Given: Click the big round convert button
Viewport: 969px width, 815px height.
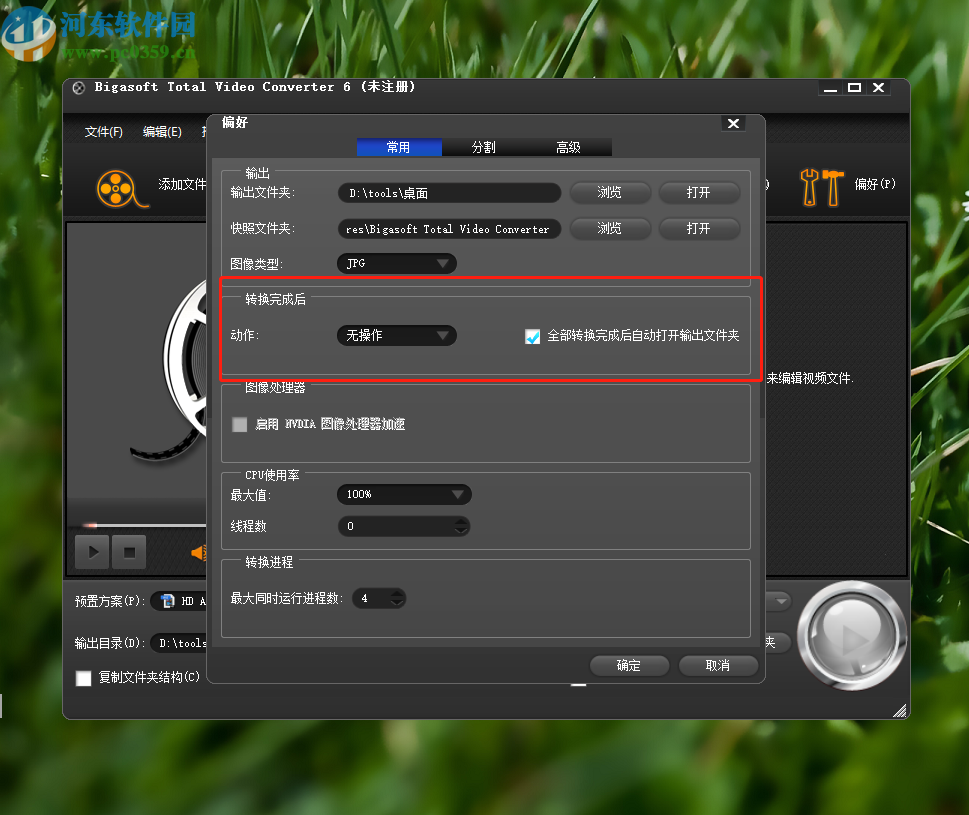Looking at the screenshot, I should (x=851, y=636).
